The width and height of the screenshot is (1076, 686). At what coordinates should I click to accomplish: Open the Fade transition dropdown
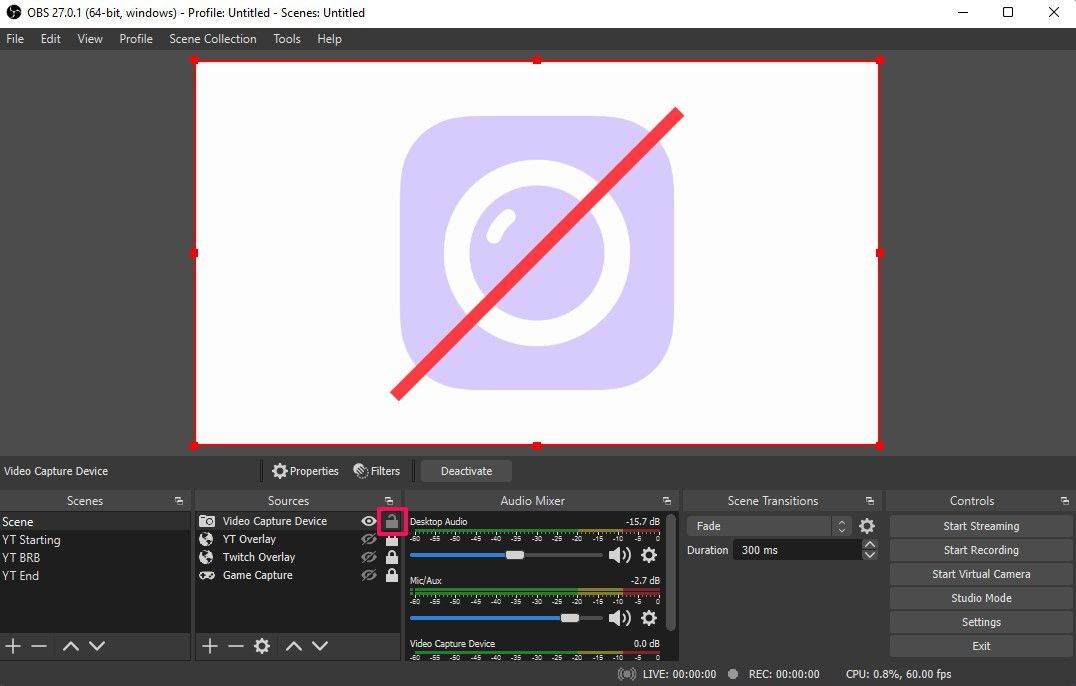(x=770, y=526)
